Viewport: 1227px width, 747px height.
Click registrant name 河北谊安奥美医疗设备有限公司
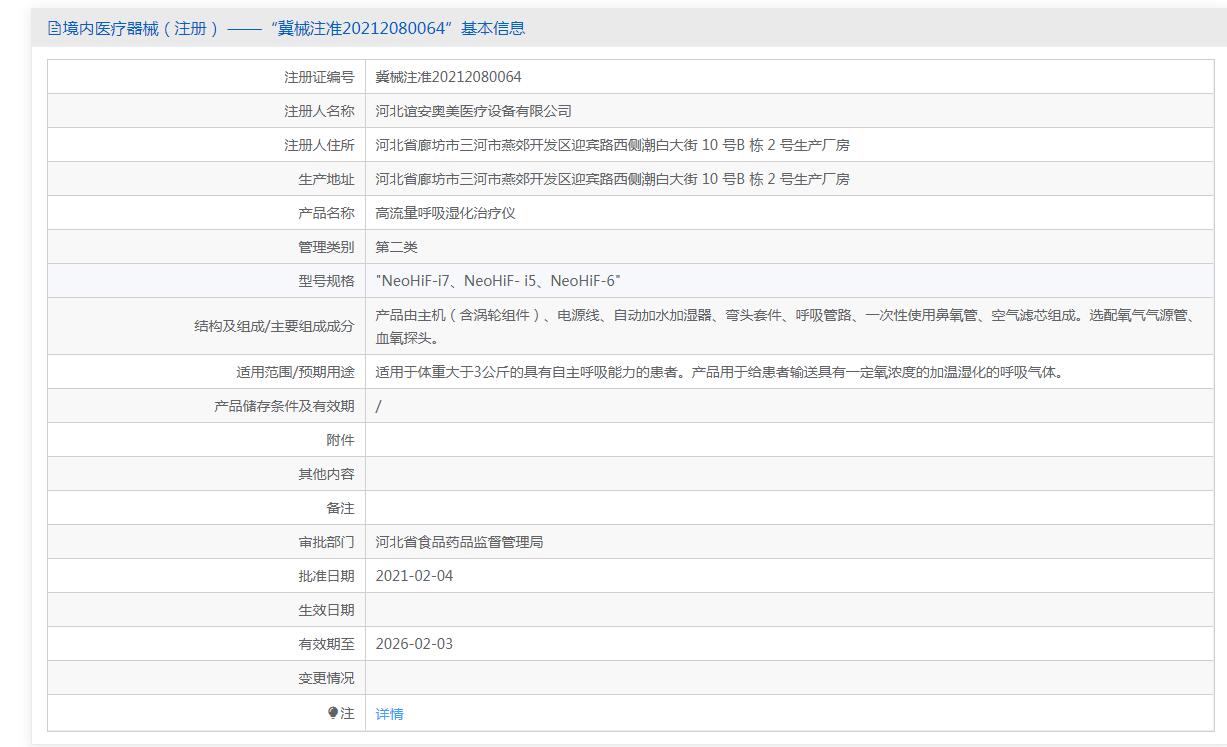(x=473, y=111)
